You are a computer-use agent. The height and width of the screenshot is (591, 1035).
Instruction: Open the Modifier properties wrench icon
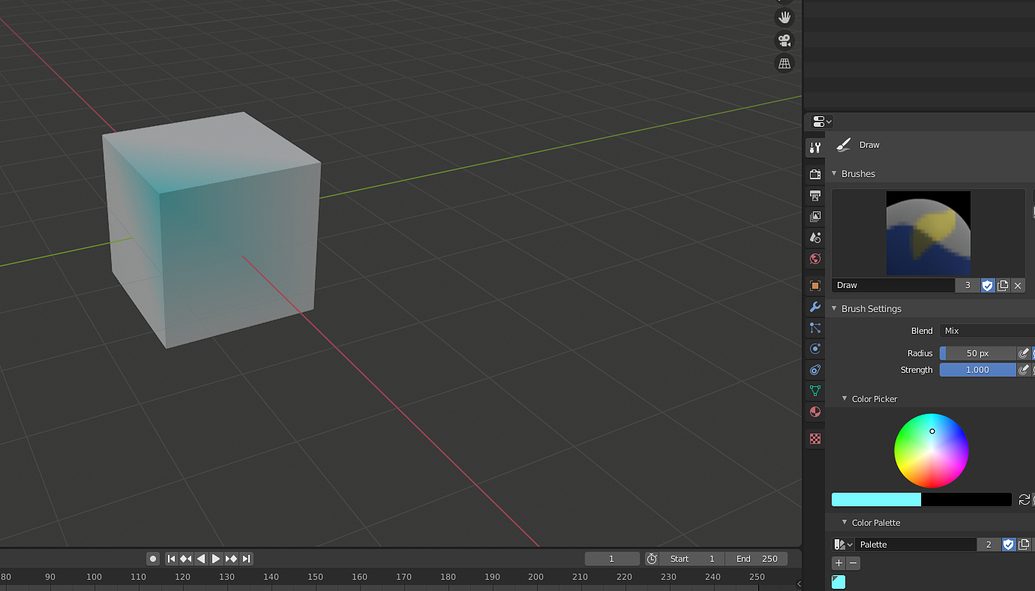tap(814, 307)
